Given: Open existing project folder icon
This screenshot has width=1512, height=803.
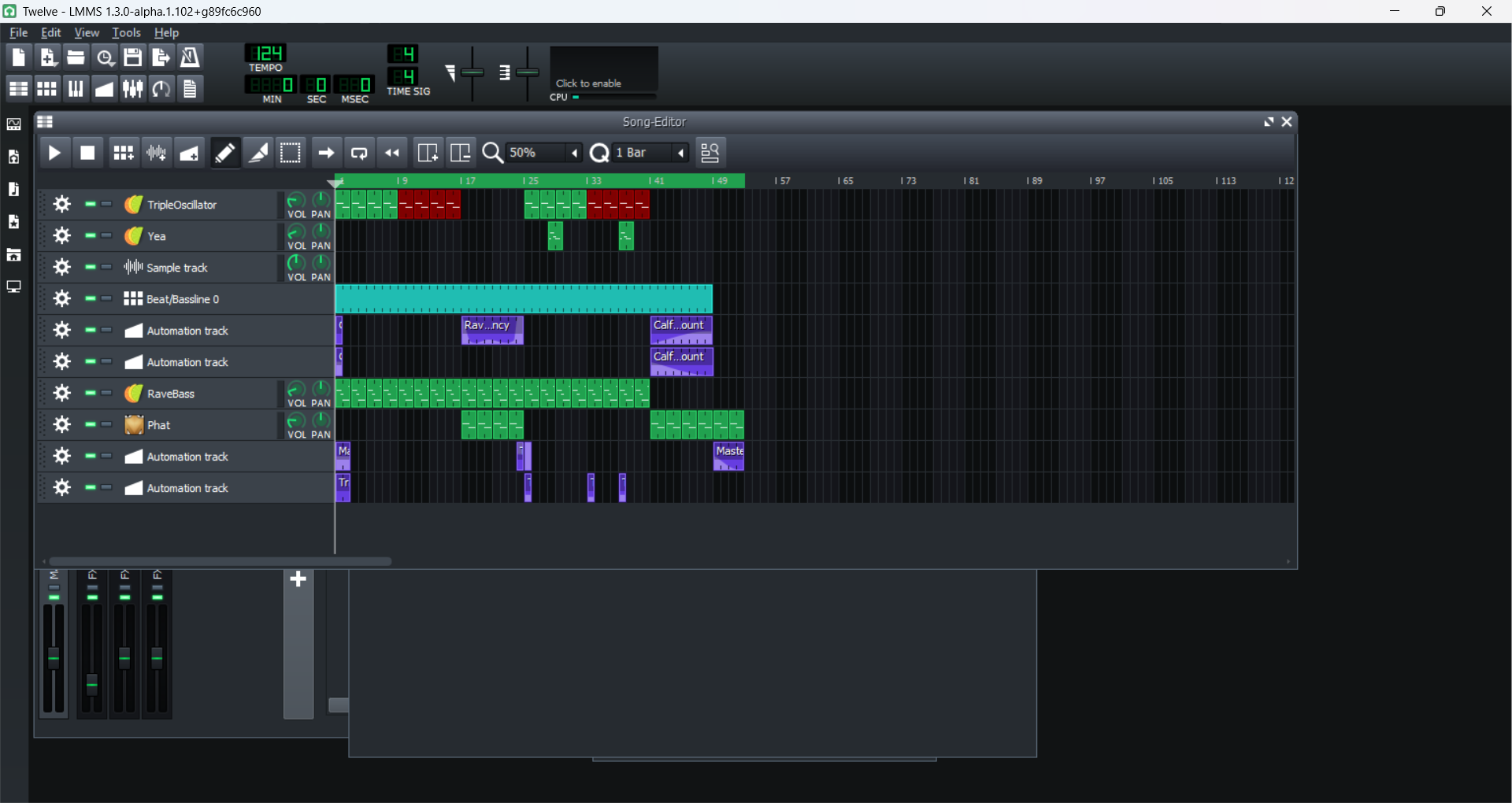Looking at the screenshot, I should [x=76, y=57].
